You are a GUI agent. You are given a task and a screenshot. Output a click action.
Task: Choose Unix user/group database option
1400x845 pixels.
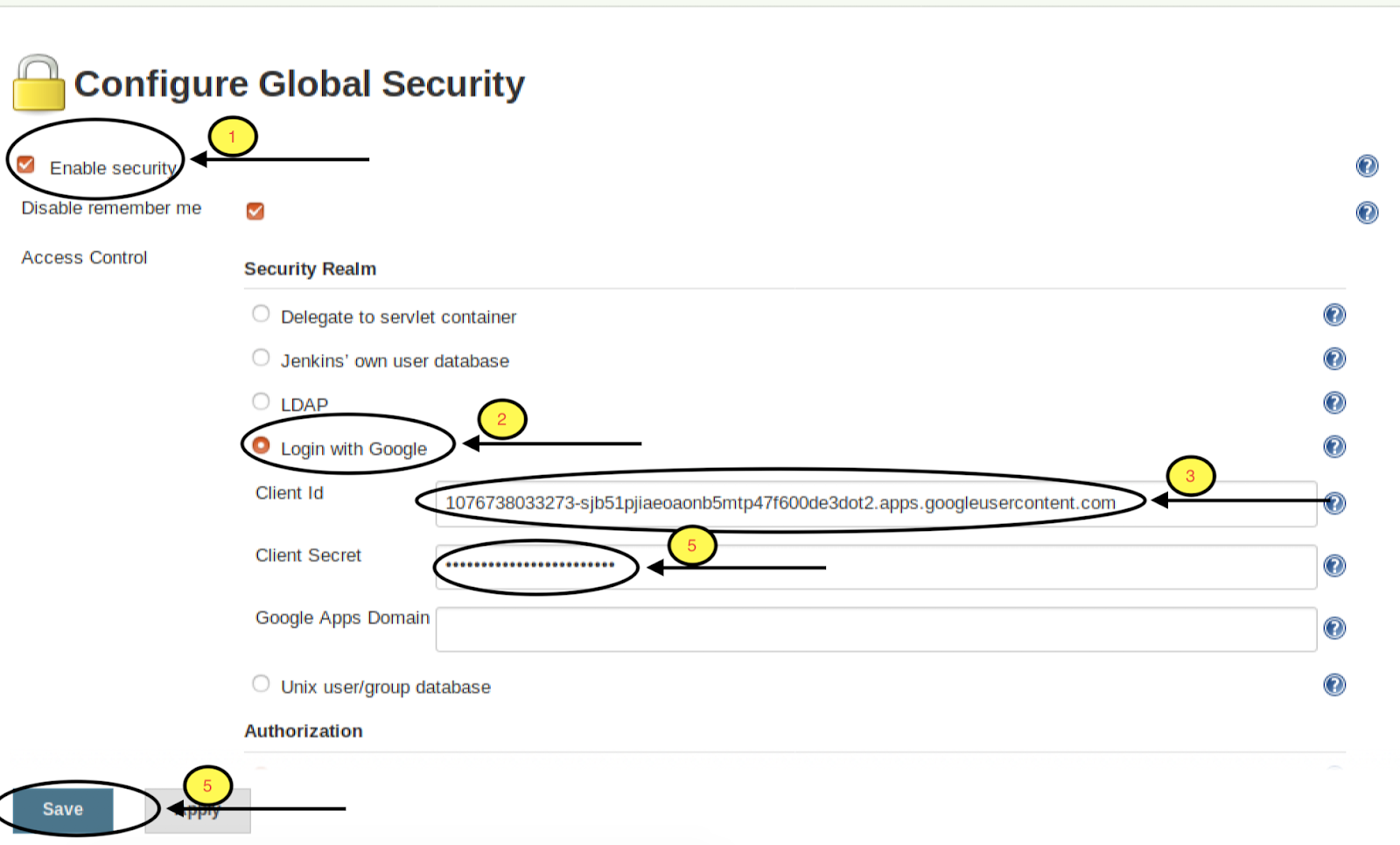[261, 683]
